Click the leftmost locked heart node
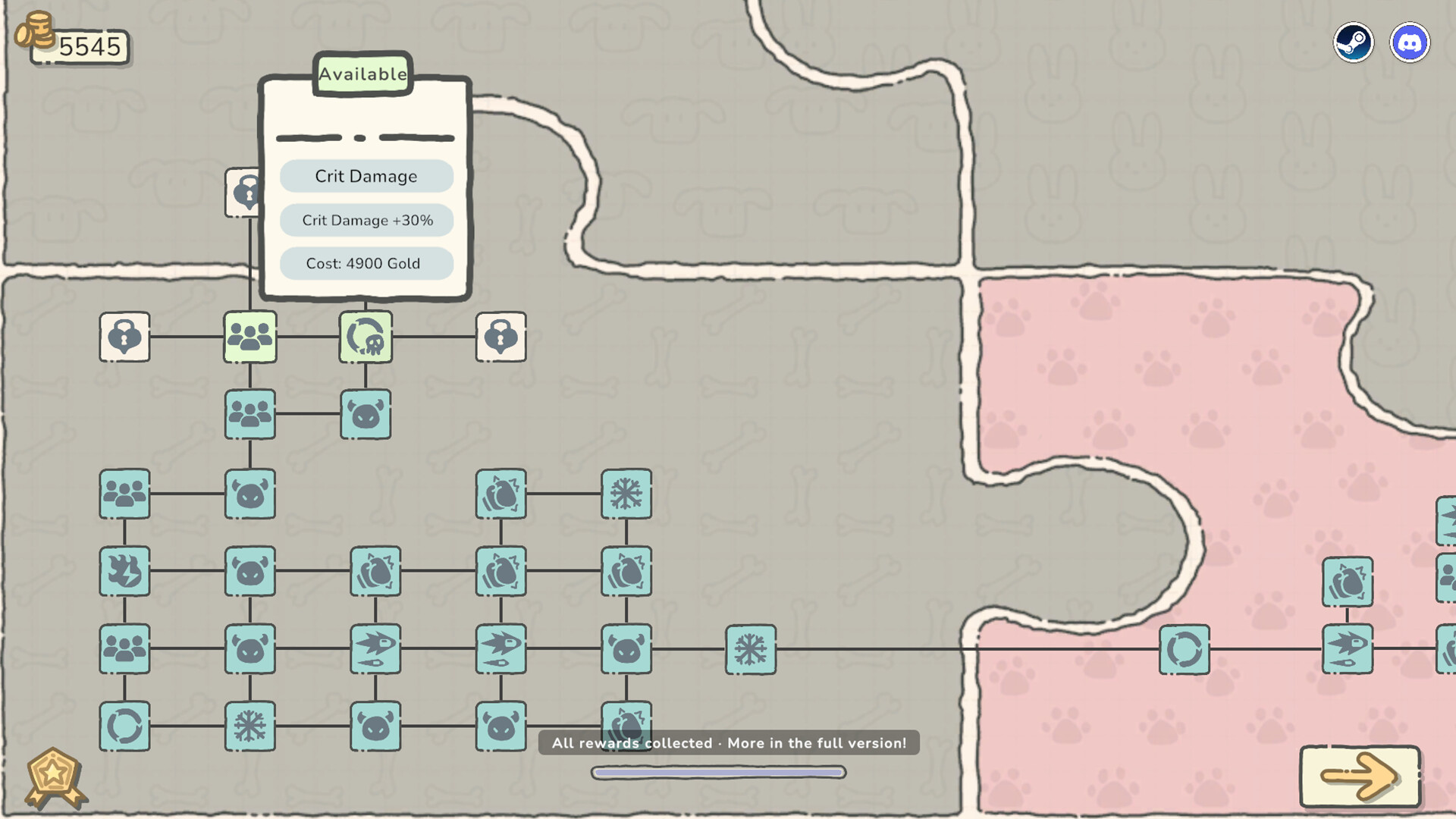This screenshot has width=1456, height=819. pos(125,337)
